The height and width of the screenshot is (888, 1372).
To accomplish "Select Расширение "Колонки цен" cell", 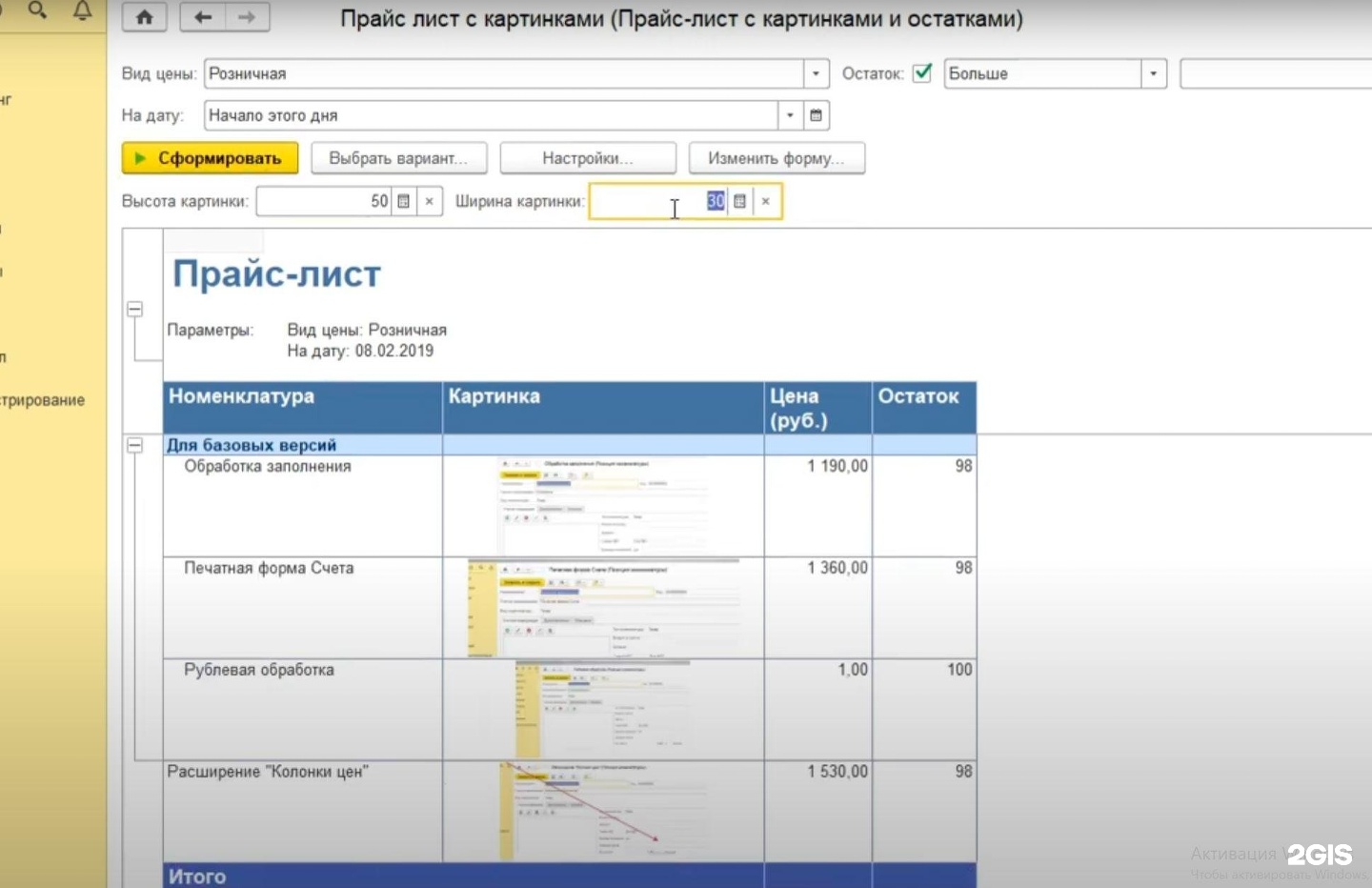I will point(303,812).
